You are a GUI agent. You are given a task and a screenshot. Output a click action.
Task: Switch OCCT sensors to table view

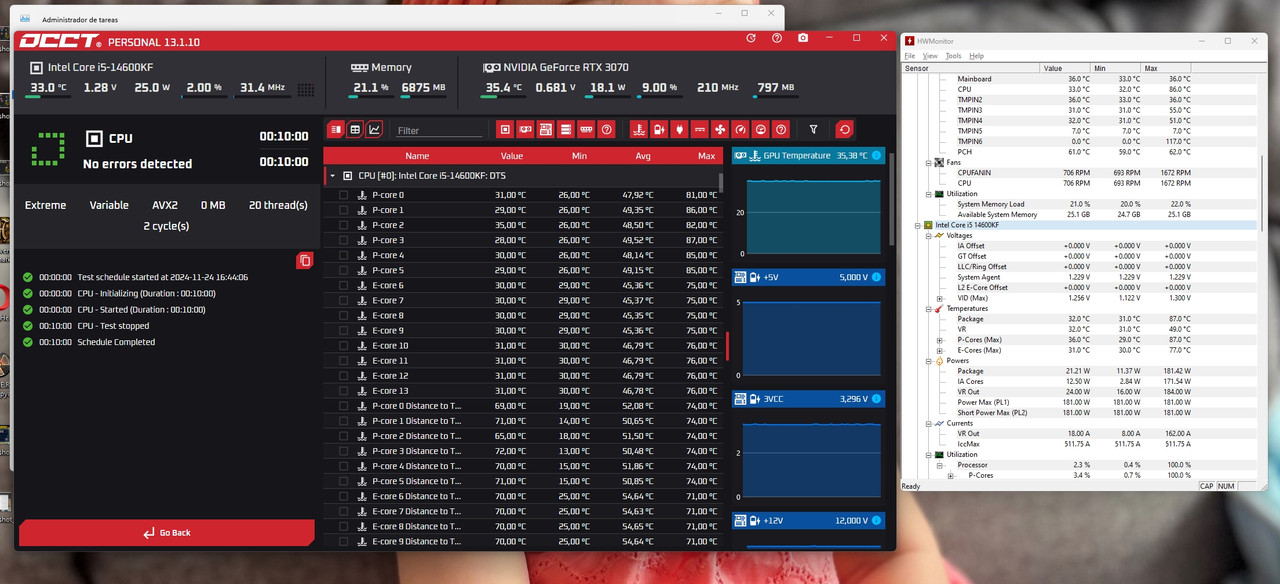355,130
